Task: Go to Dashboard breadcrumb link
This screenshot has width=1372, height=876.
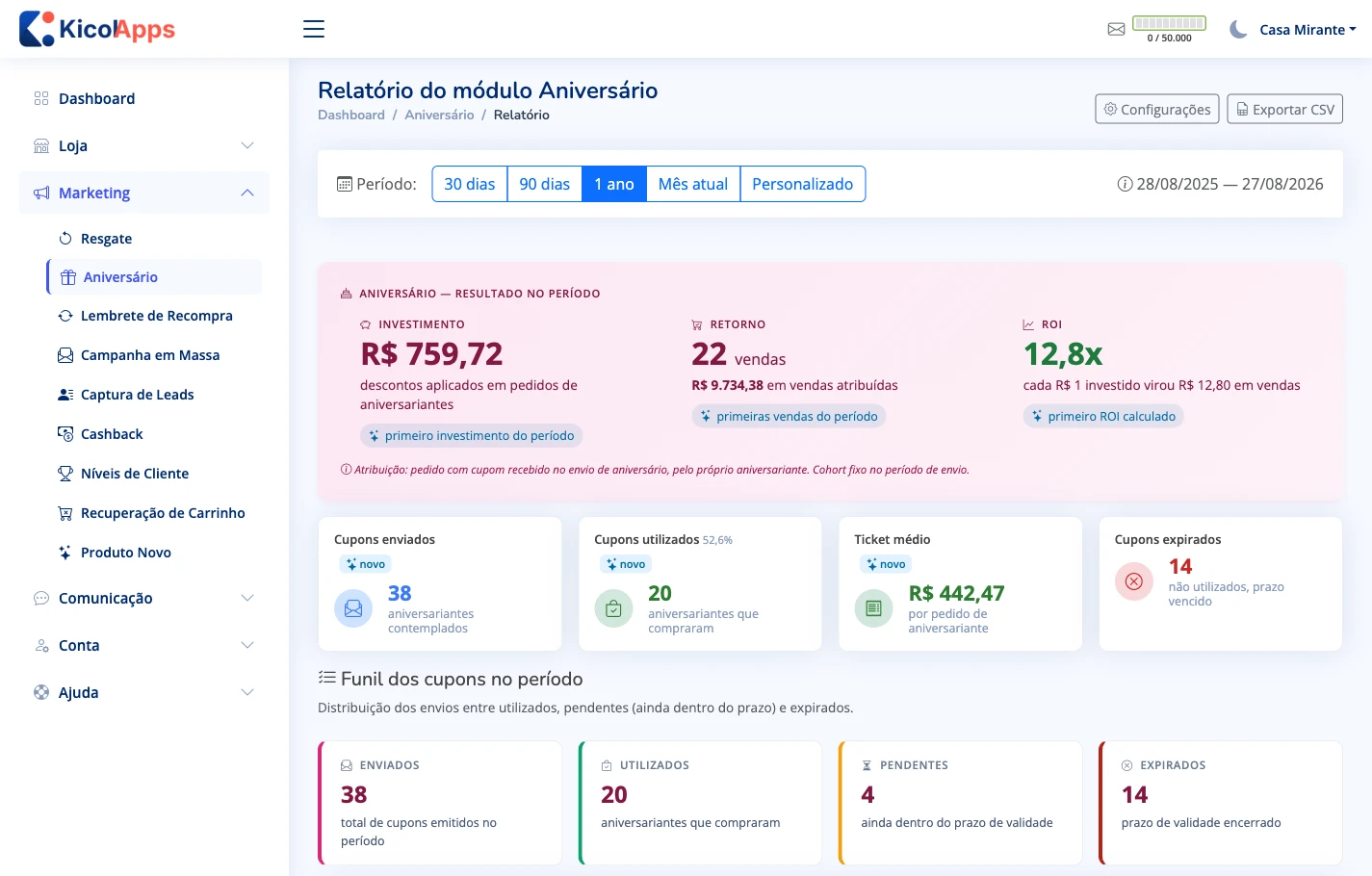Action: [351, 115]
